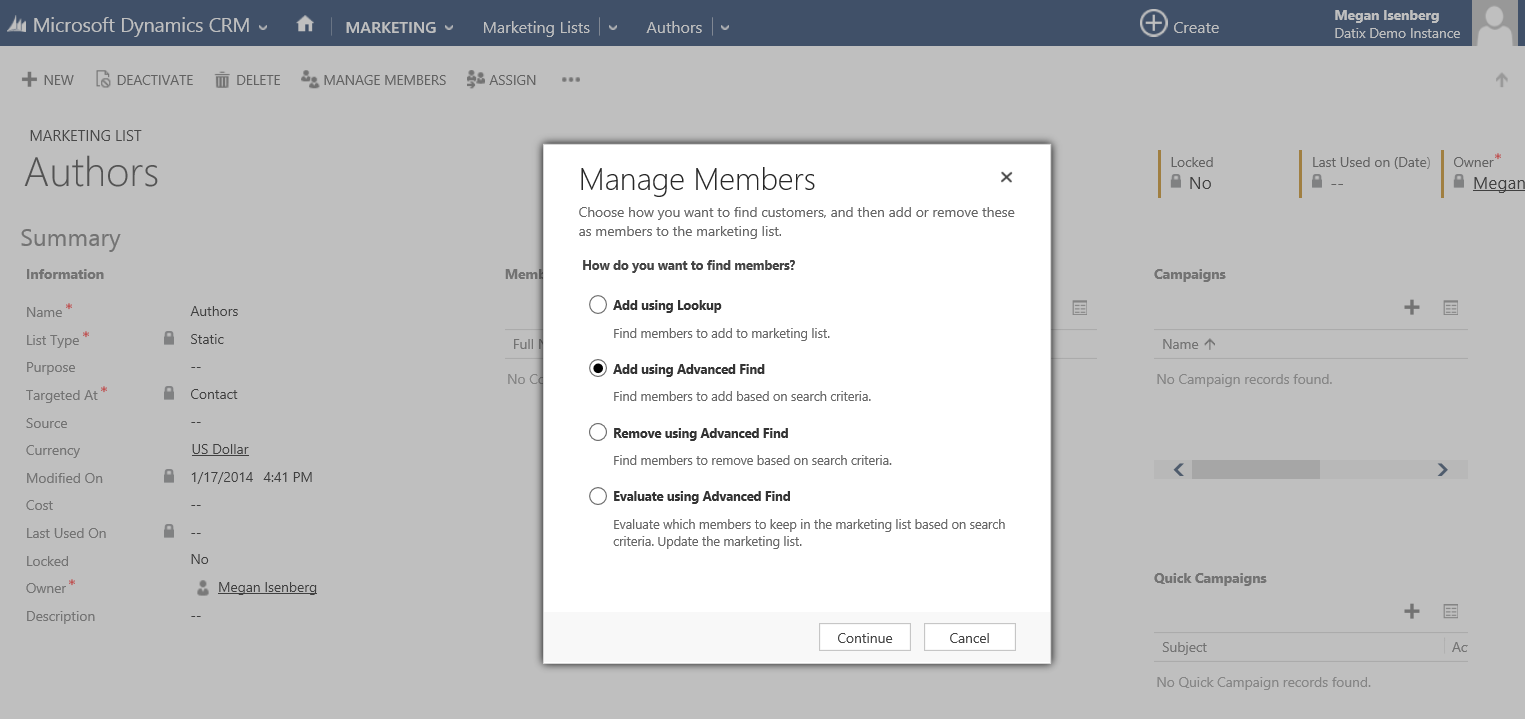This screenshot has height=719, width=1525.
Task: Click MANAGE MEMBERS command
Action: (x=373, y=80)
